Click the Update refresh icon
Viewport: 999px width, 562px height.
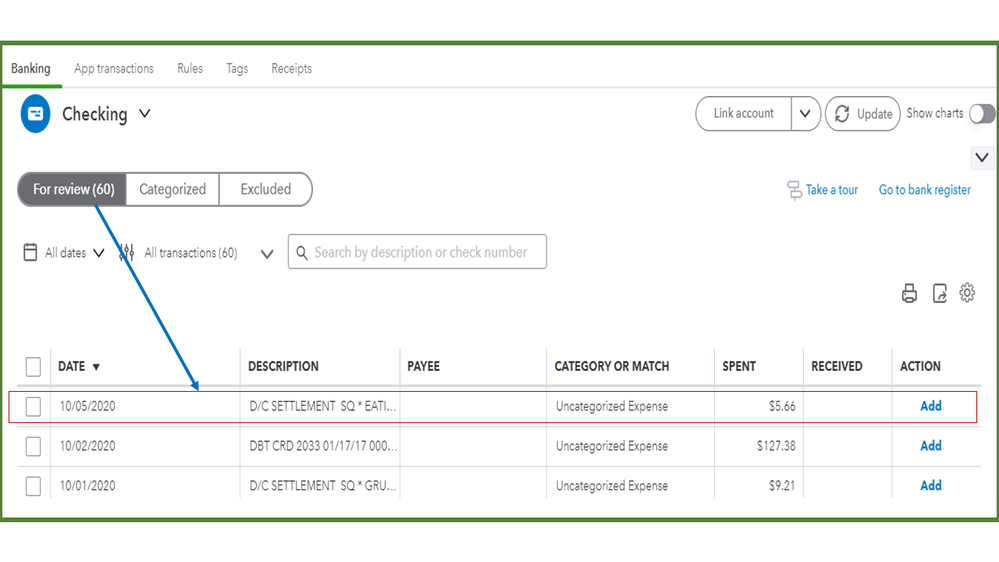click(x=843, y=114)
